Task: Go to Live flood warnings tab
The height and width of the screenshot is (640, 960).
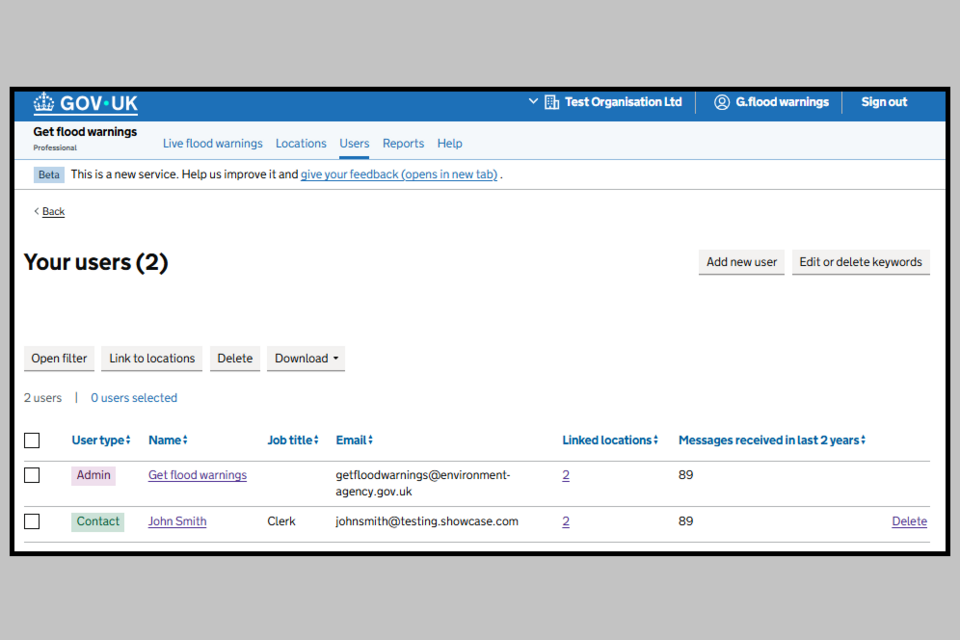Action: 212,143
